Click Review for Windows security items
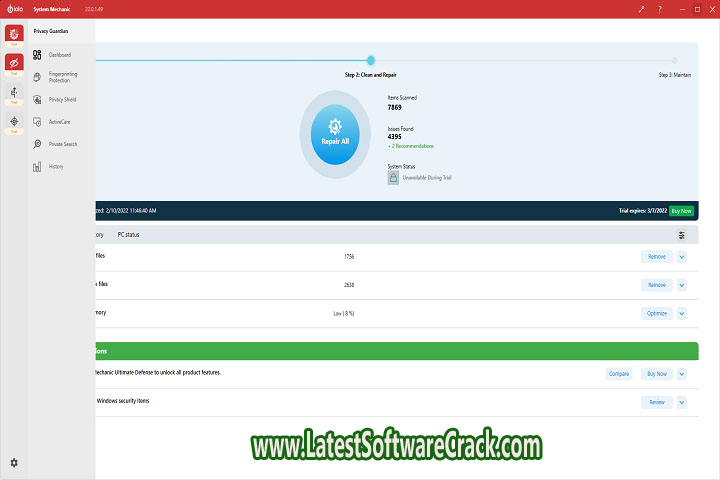Viewport: 720px width, 480px height. point(657,402)
